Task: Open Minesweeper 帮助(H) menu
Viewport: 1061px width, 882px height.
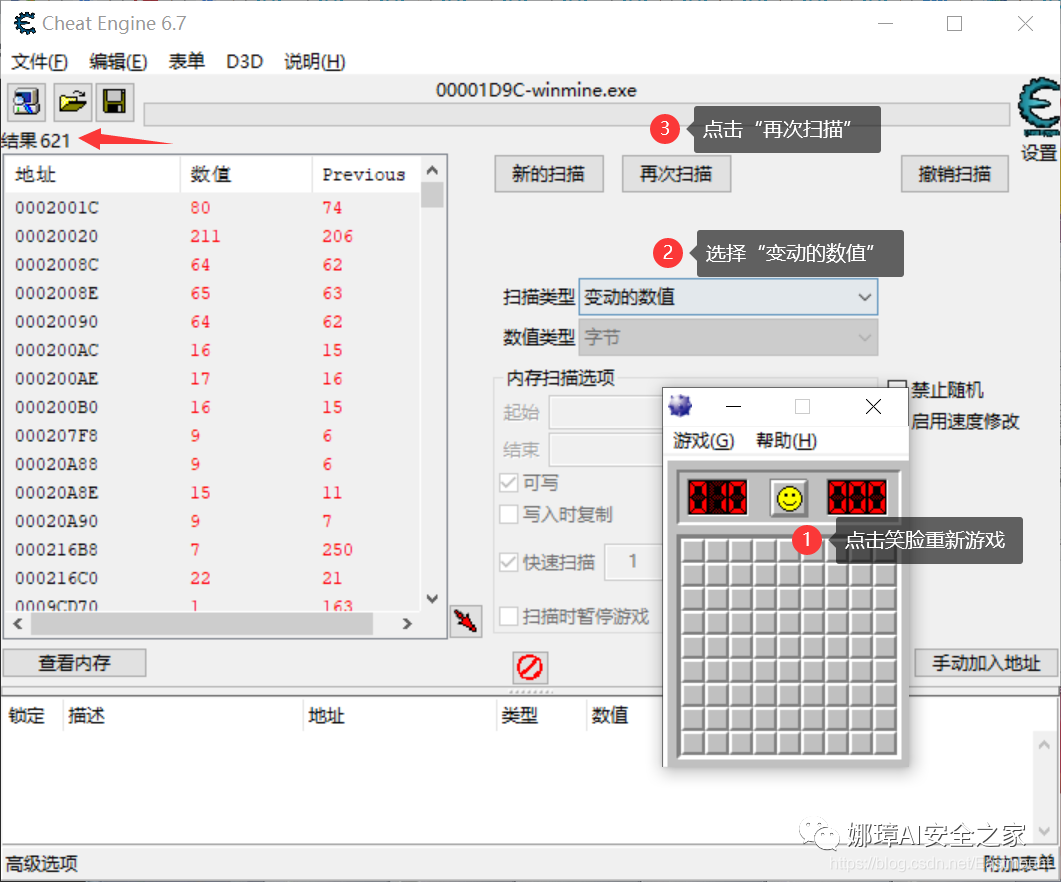Action: [x=786, y=441]
